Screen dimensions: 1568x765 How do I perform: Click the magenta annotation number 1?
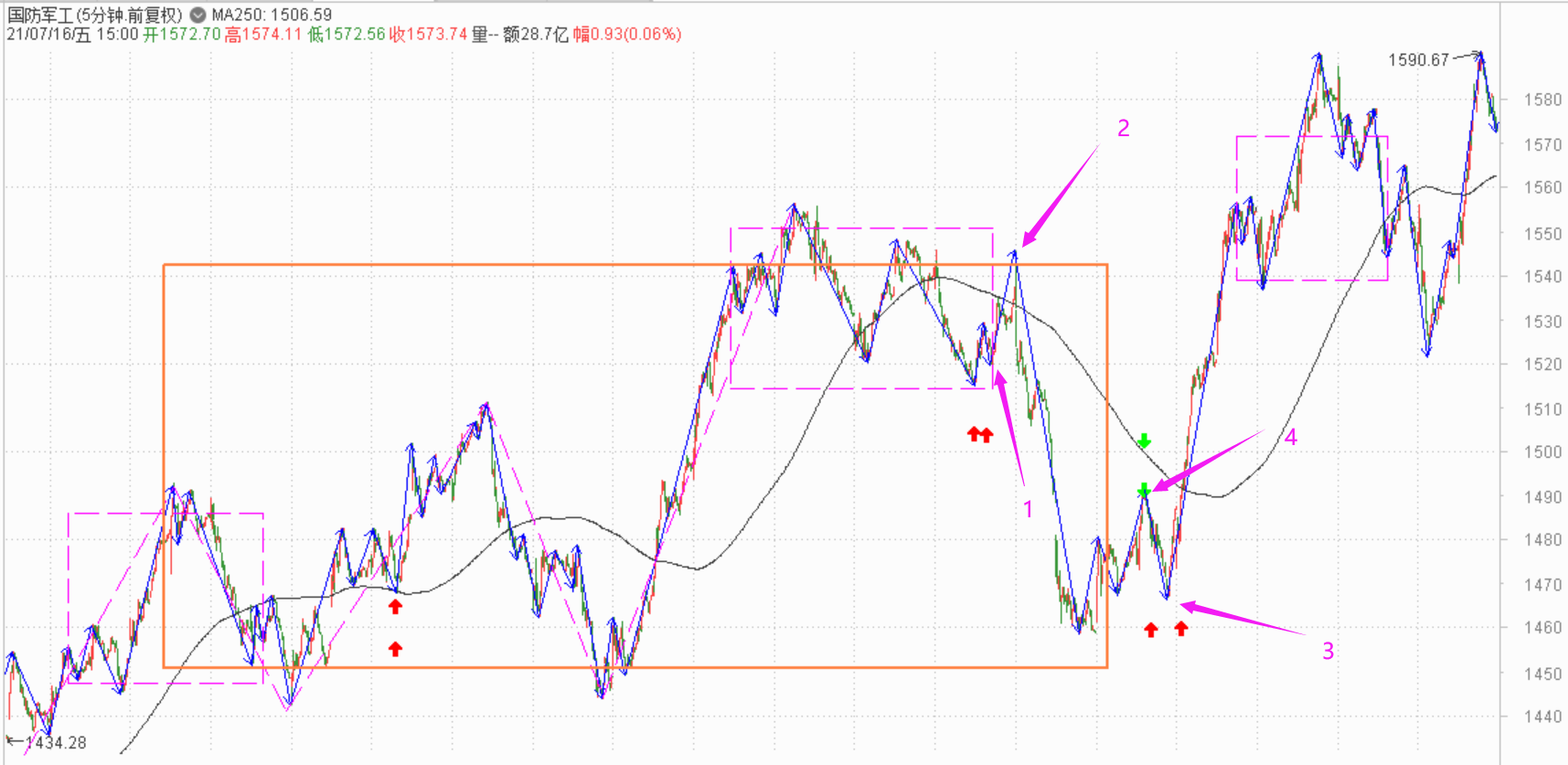[1028, 509]
